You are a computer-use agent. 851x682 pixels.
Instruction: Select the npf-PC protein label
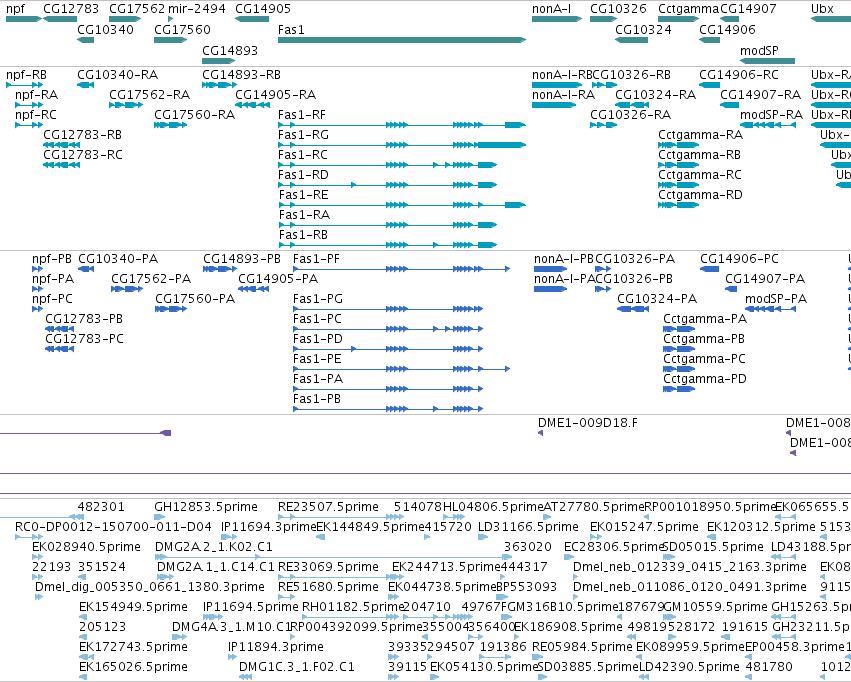pos(52,299)
